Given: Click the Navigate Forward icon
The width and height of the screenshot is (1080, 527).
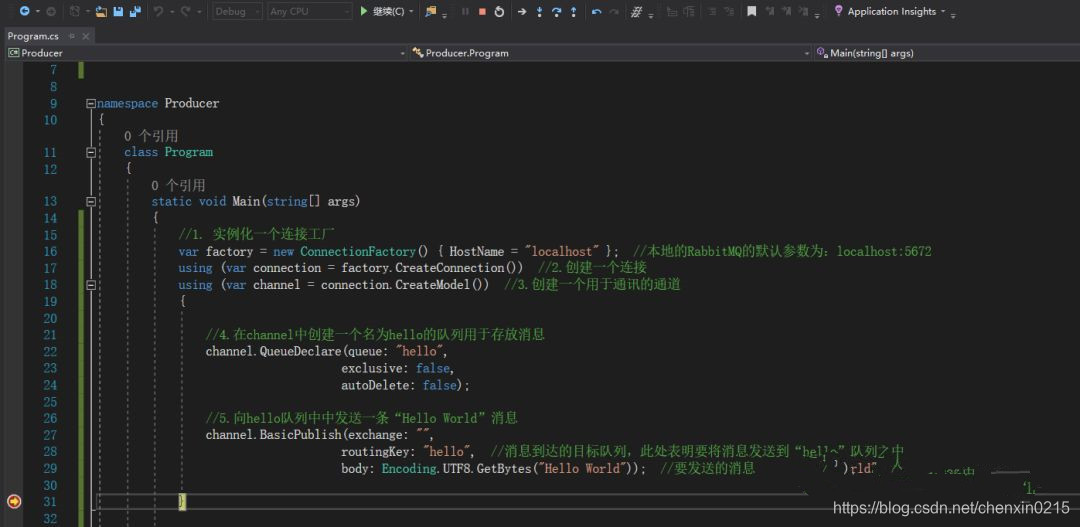Looking at the screenshot, I should 51,11.
